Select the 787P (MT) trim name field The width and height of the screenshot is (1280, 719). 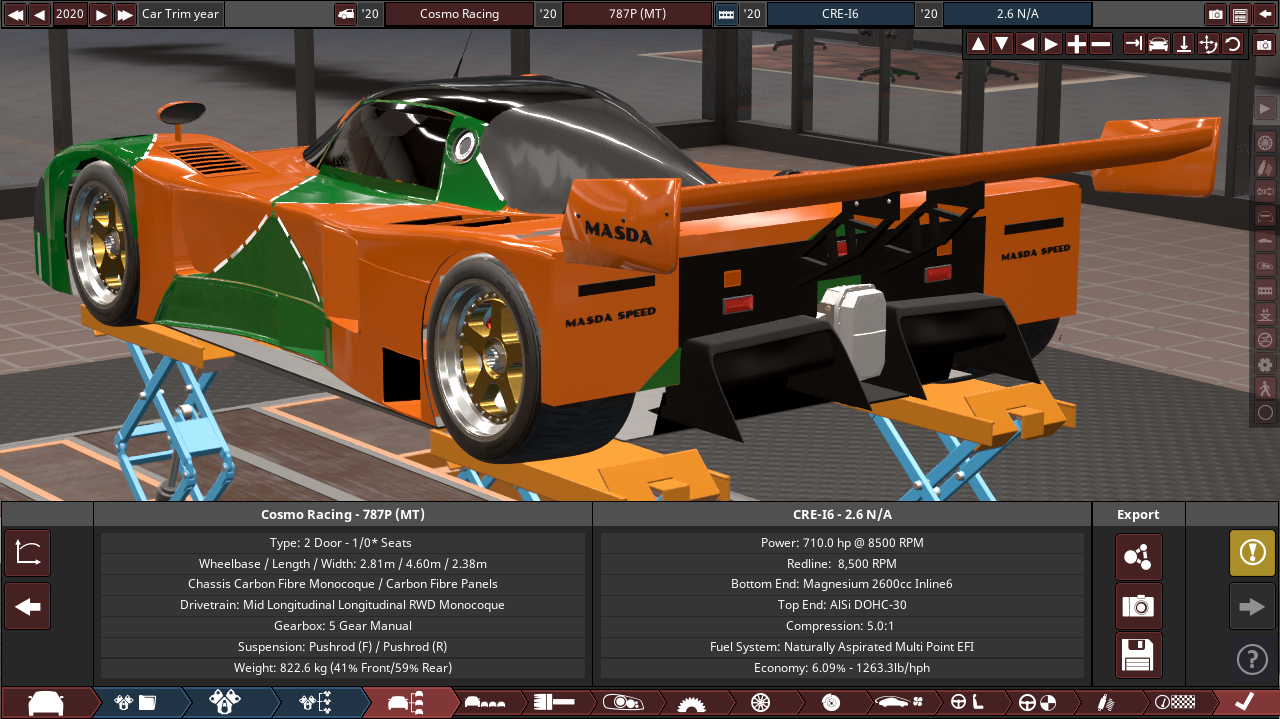(x=637, y=14)
